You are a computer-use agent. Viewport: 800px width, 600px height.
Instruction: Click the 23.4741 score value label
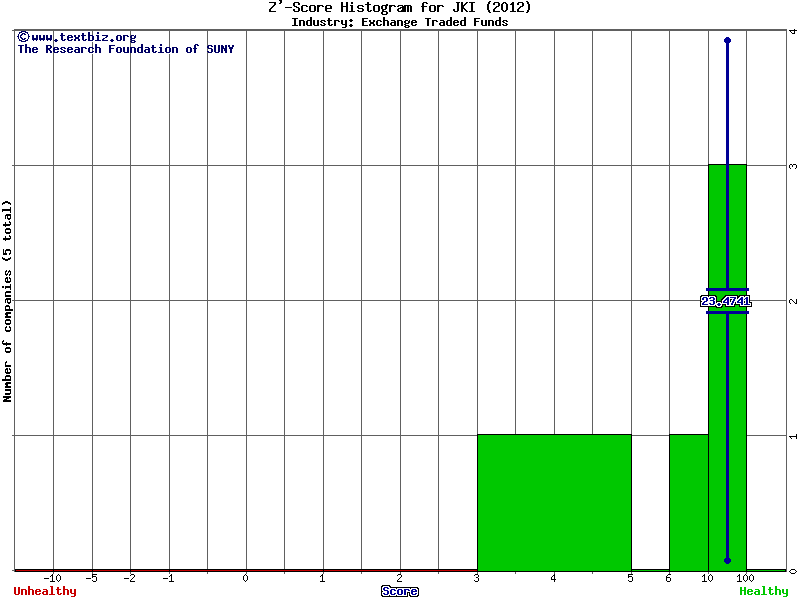(x=726, y=301)
